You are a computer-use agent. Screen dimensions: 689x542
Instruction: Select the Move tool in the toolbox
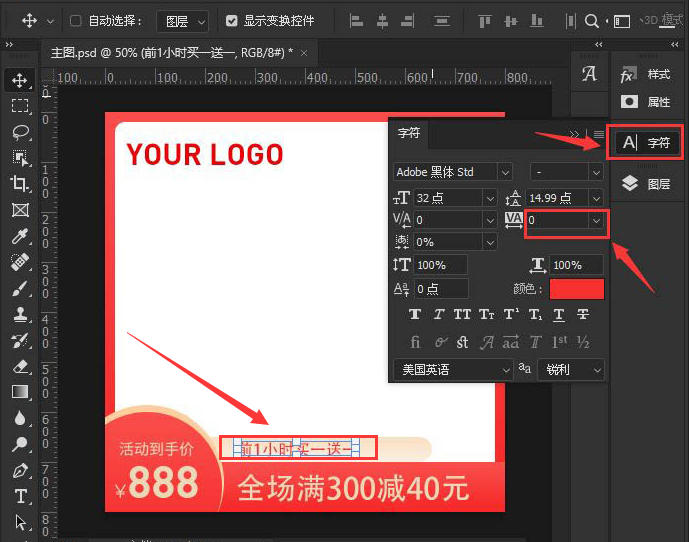[19, 80]
